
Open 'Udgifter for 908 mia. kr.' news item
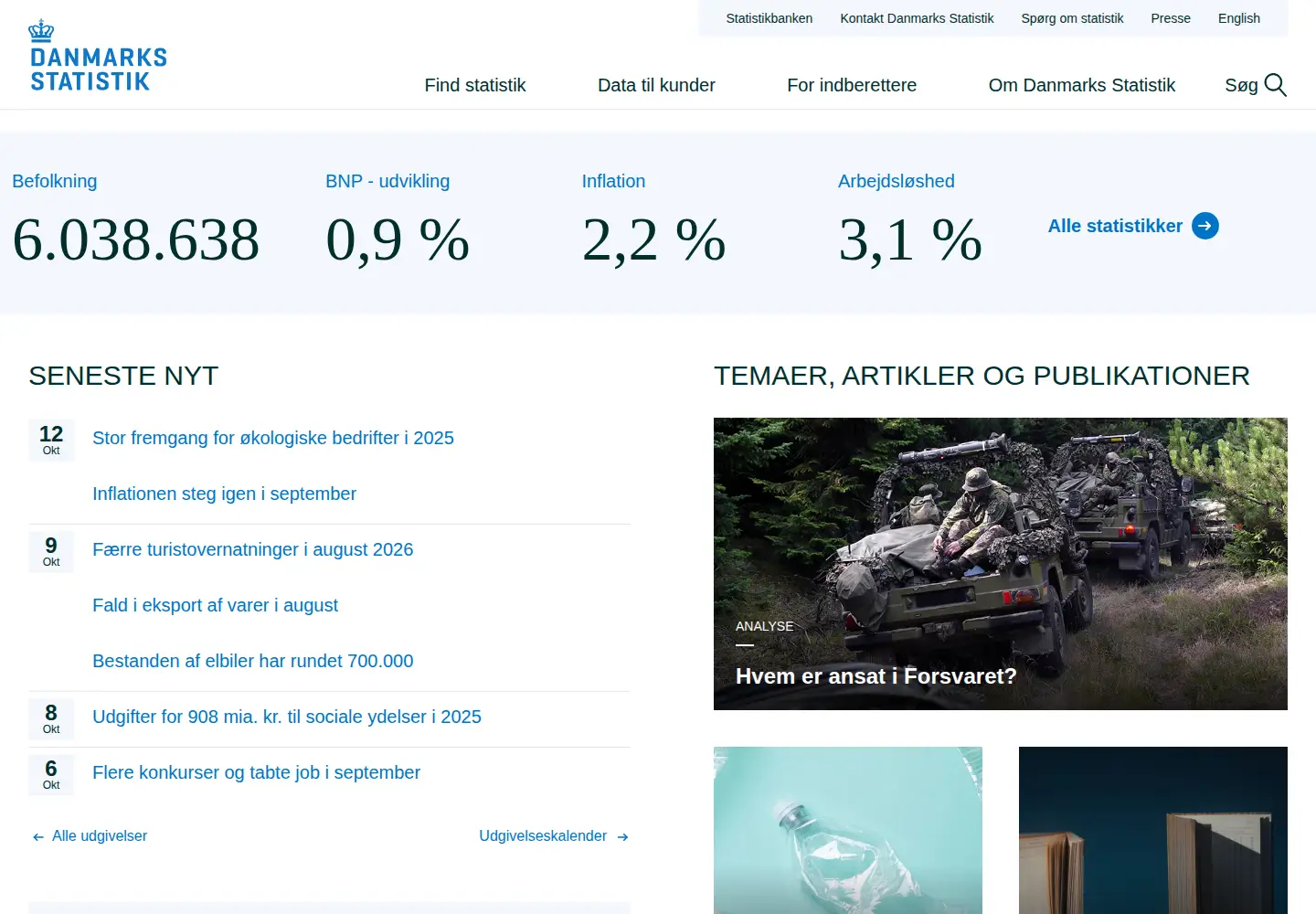click(x=287, y=717)
